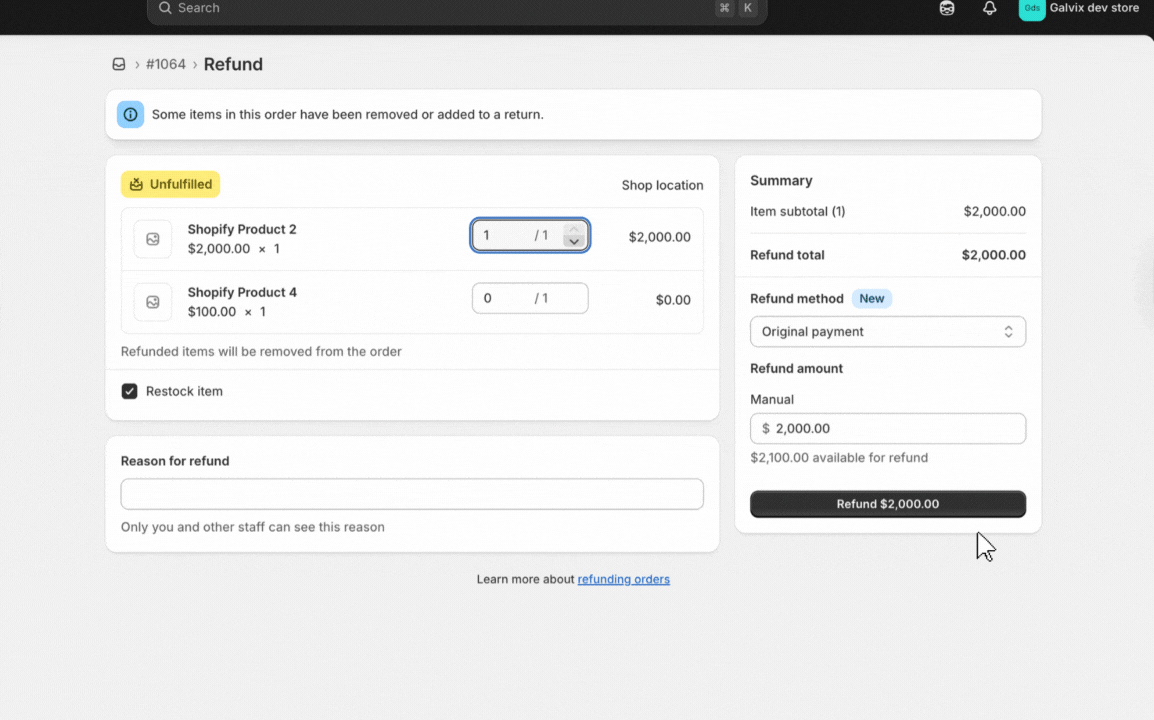The height and width of the screenshot is (720, 1154).
Task: Open the notifications bell
Action: pos(989,8)
